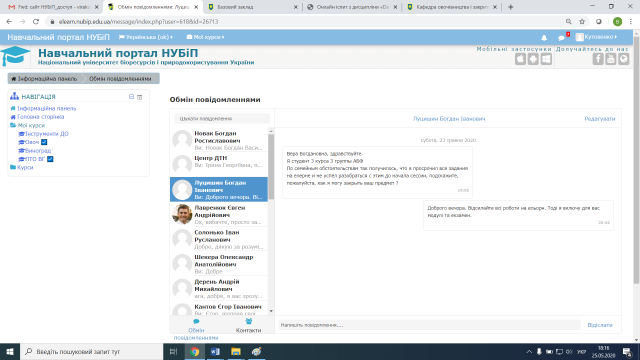Click the Windows taskbar search box
This screenshot has width=640, height=360.
pos(91,351)
